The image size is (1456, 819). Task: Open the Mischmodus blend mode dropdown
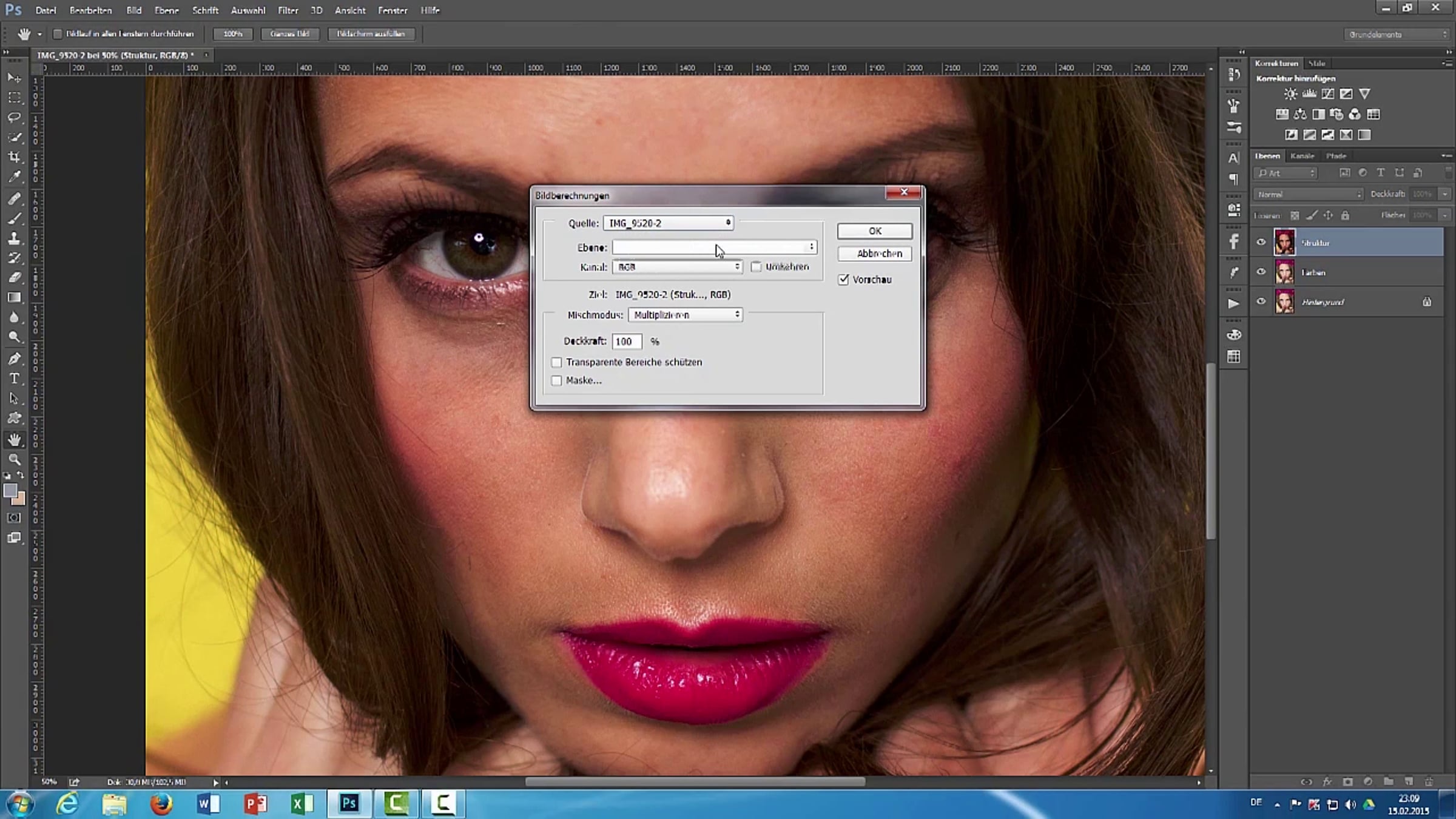click(685, 315)
